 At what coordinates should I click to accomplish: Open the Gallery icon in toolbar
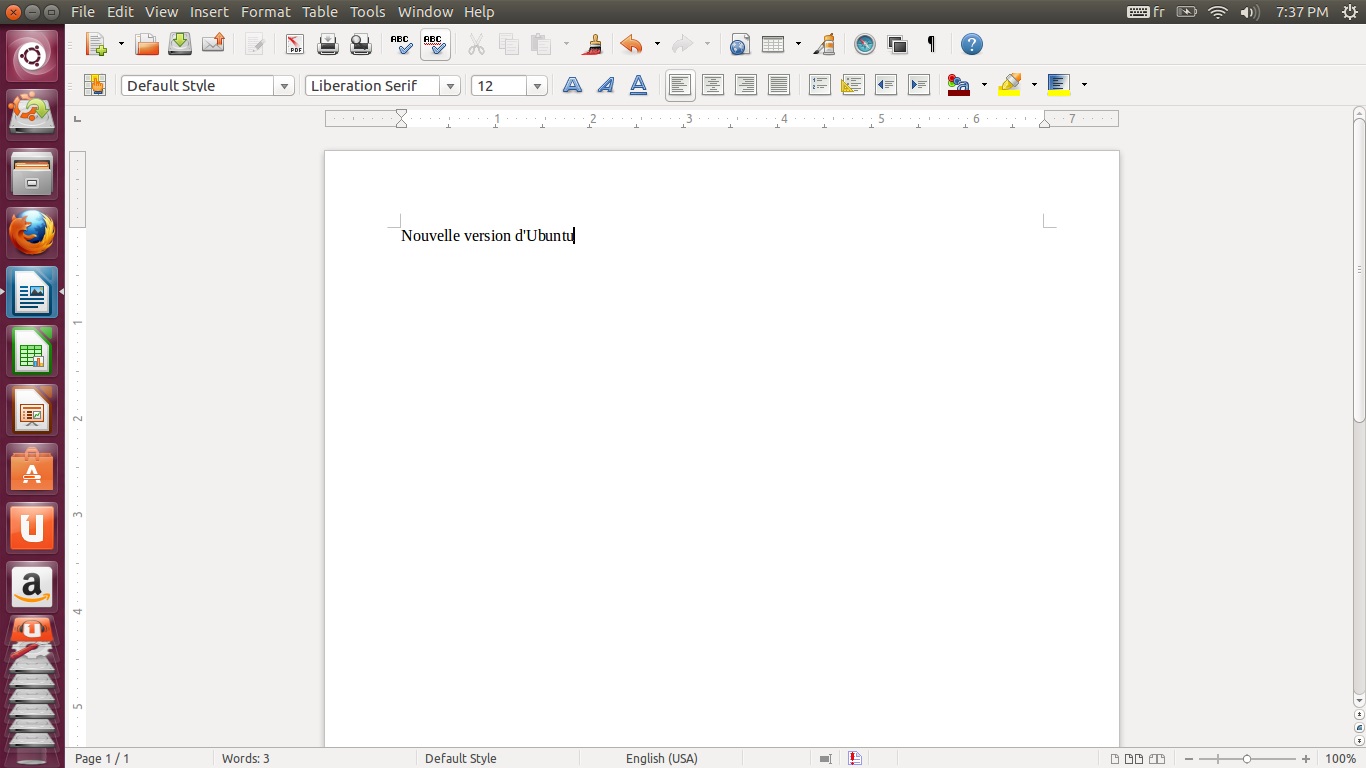coord(898,44)
